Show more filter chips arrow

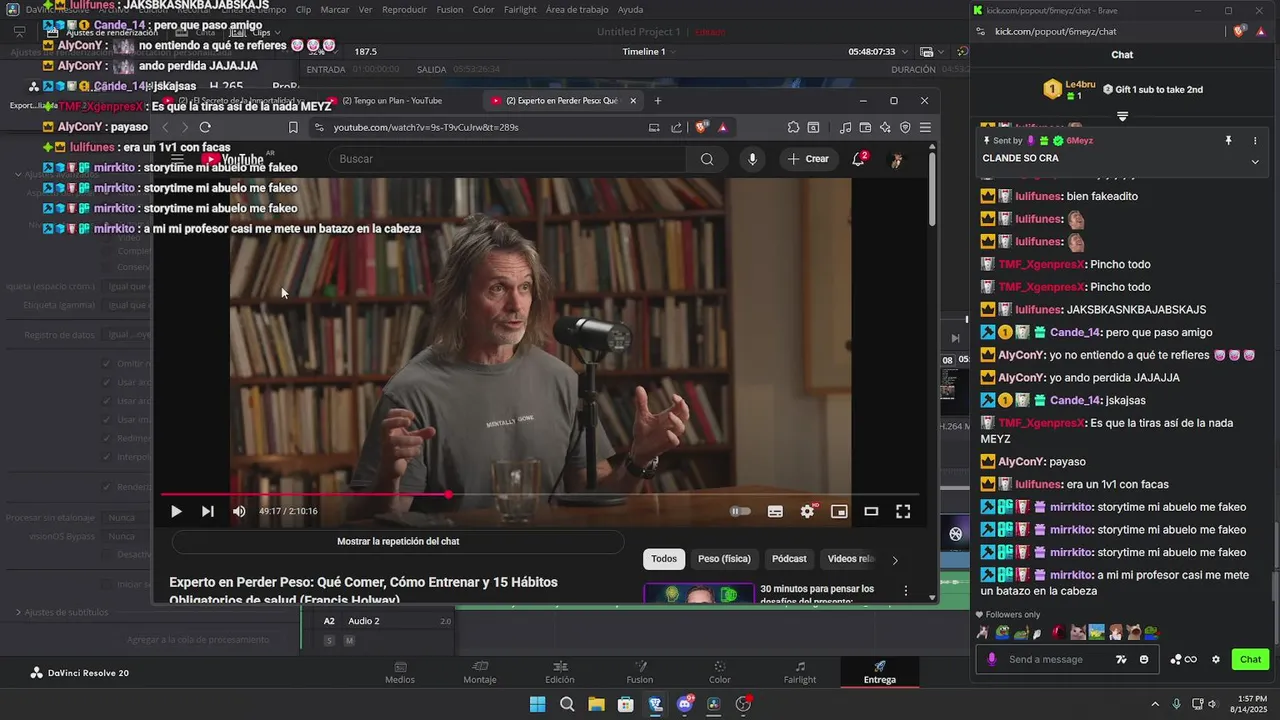[x=895, y=560]
